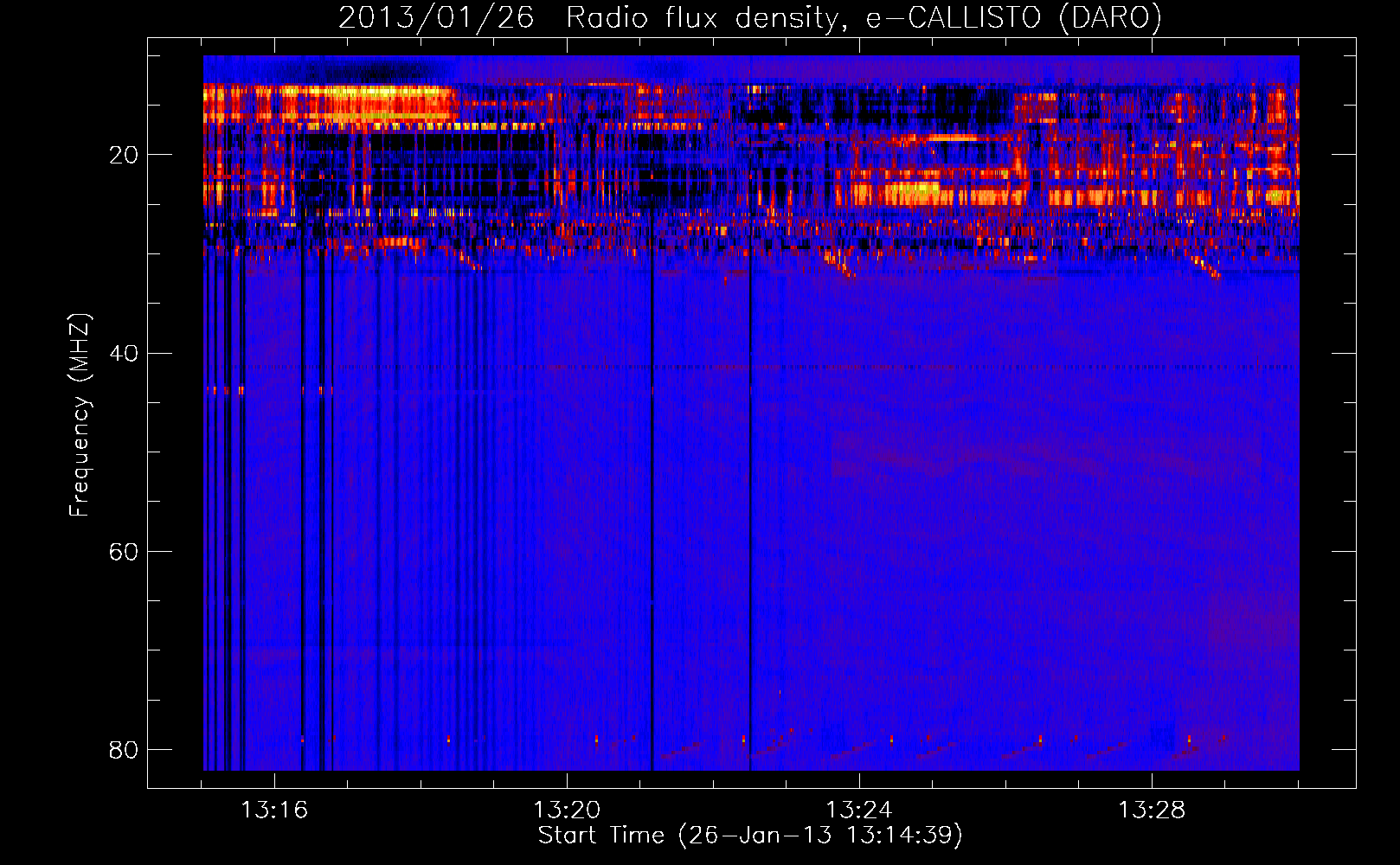Viewport: 1400px width, 865px height.
Task: Click the 40 MHz frequency tick label
Action: coord(124,353)
